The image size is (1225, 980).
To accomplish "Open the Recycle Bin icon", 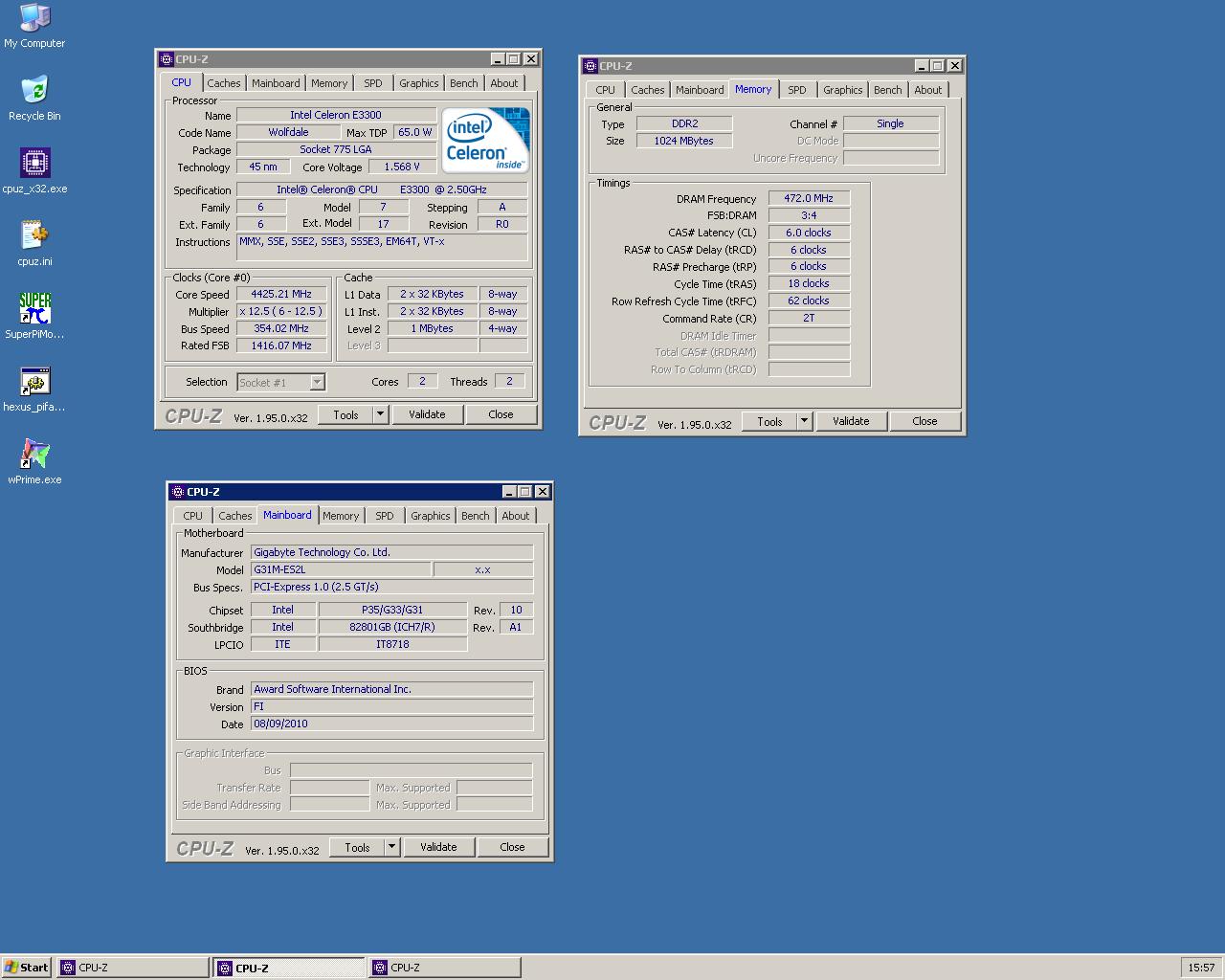I will pos(34,99).
